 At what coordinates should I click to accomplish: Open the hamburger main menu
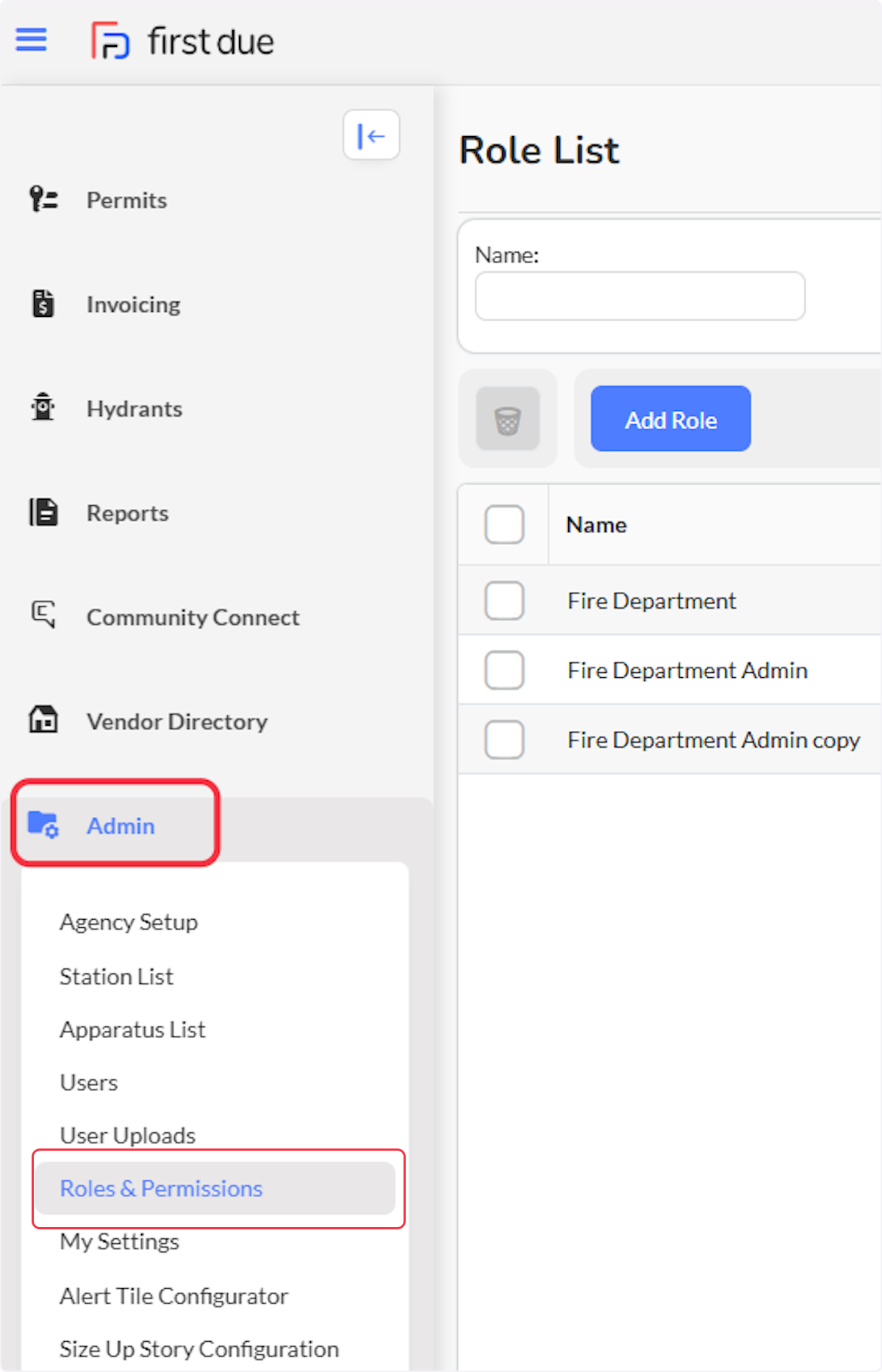(31, 40)
